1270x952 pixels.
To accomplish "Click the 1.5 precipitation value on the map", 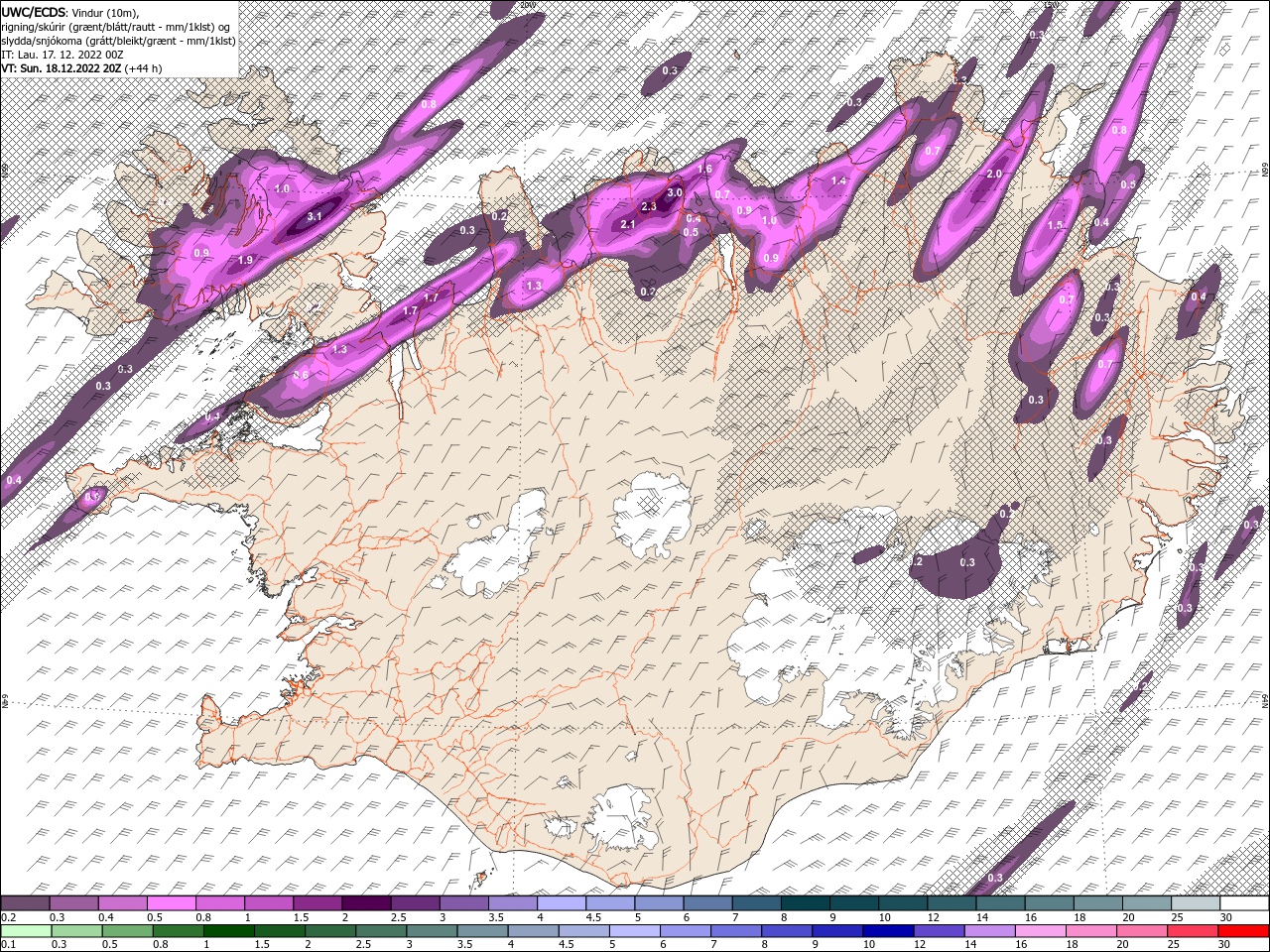I will (1055, 225).
